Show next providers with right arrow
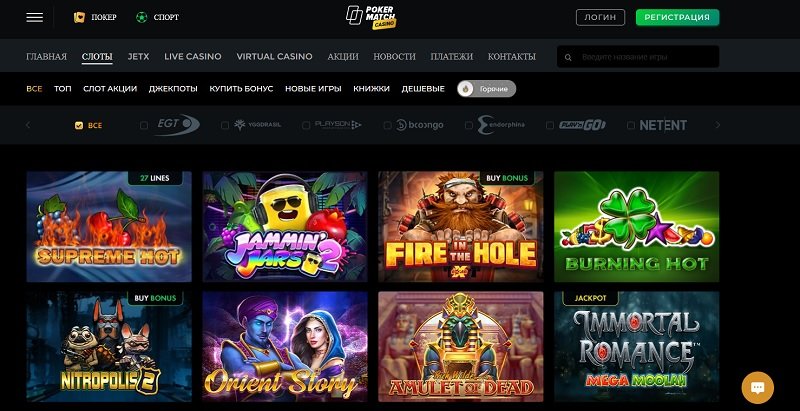The width and height of the screenshot is (800, 411). (718, 125)
